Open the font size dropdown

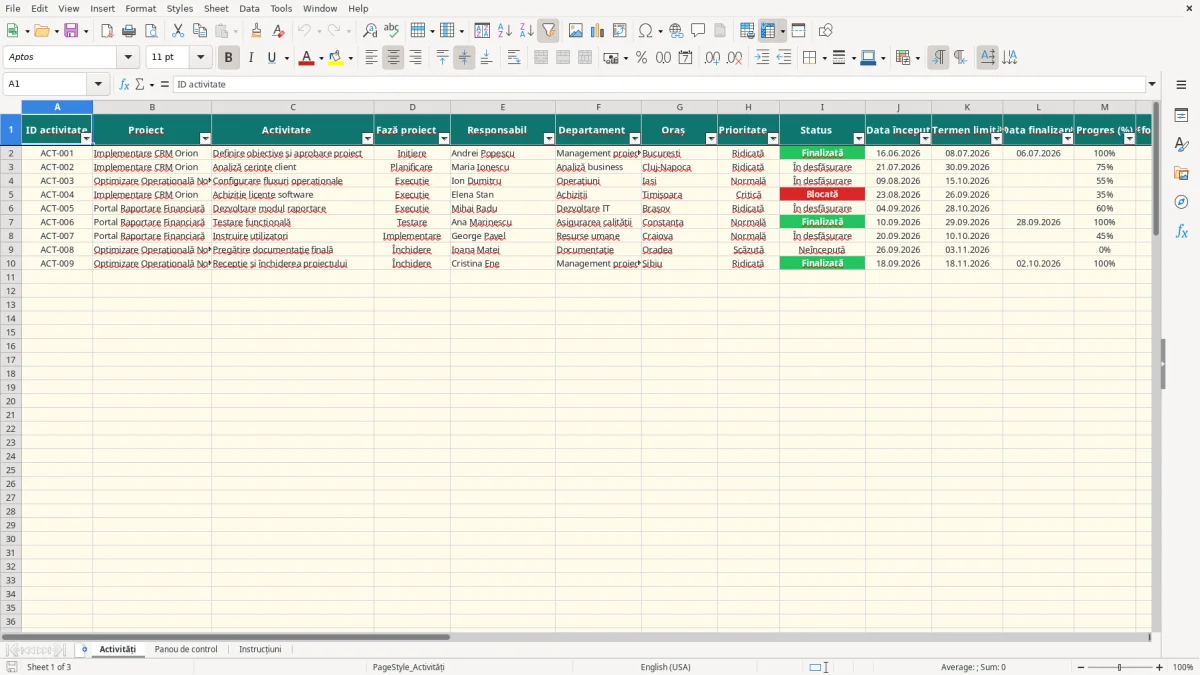point(201,58)
